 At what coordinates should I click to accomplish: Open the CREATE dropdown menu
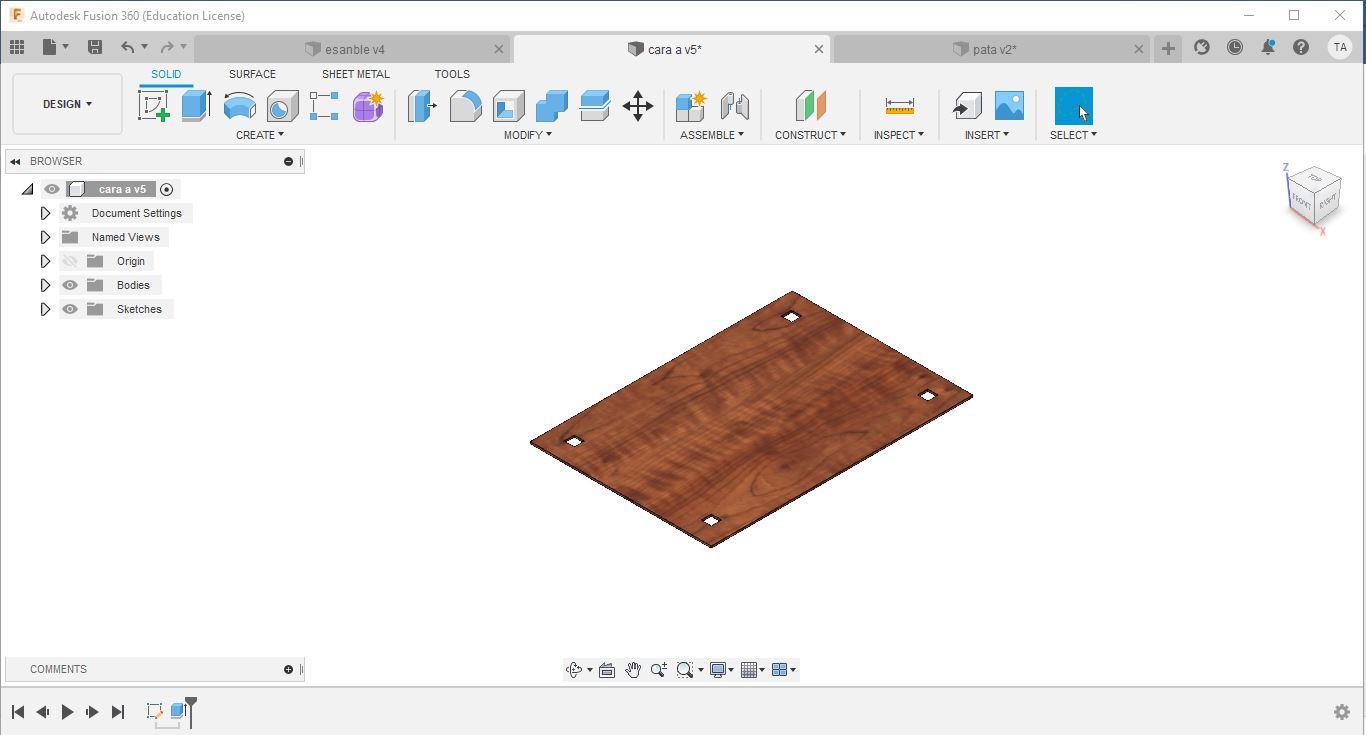tap(260, 135)
